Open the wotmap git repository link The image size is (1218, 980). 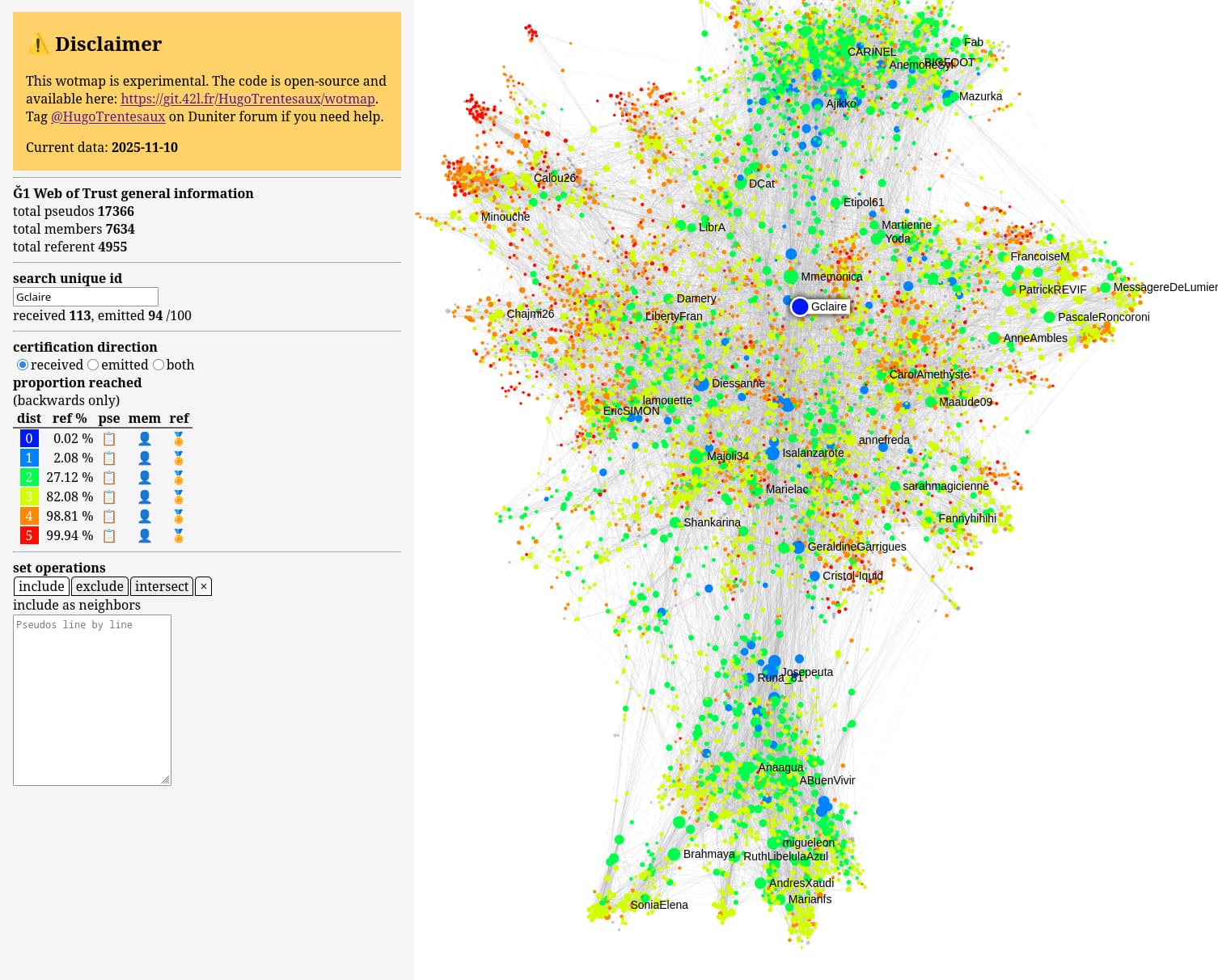tap(247, 99)
